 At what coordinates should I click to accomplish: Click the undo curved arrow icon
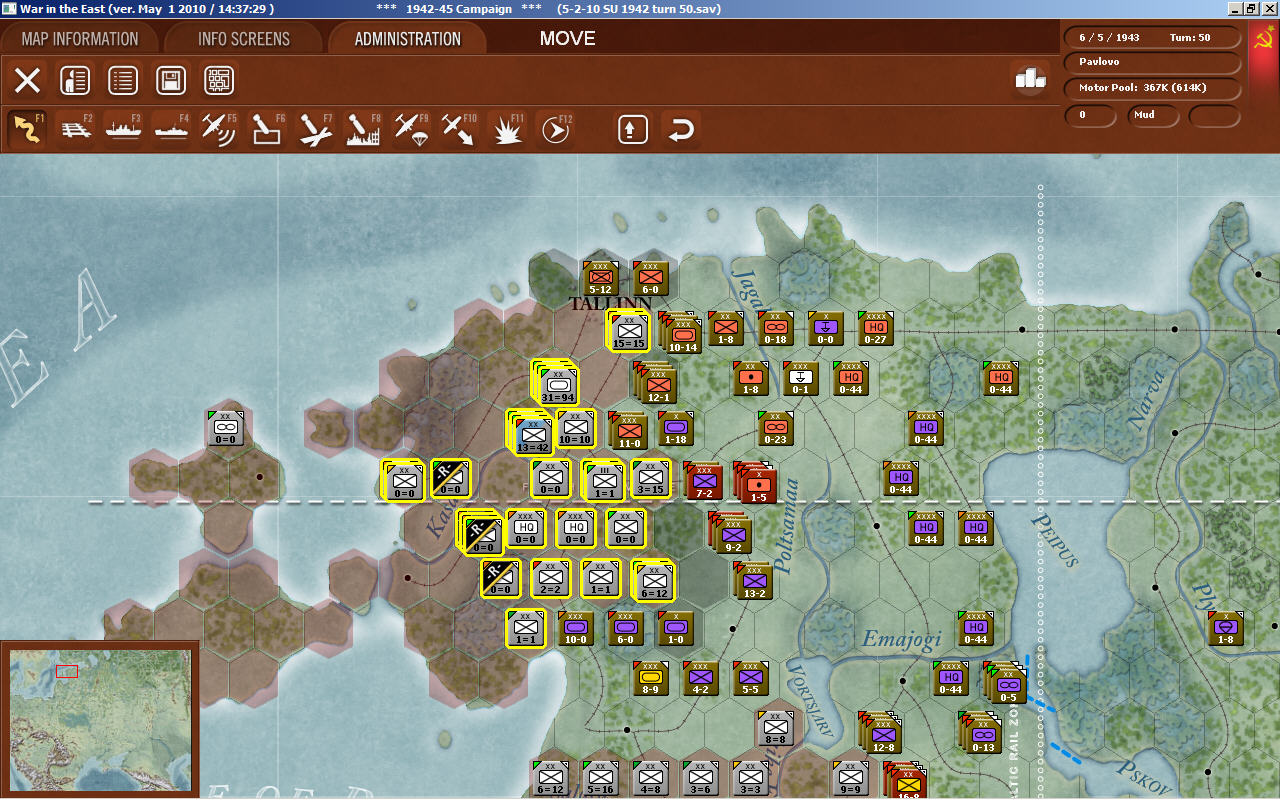tap(681, 129)
